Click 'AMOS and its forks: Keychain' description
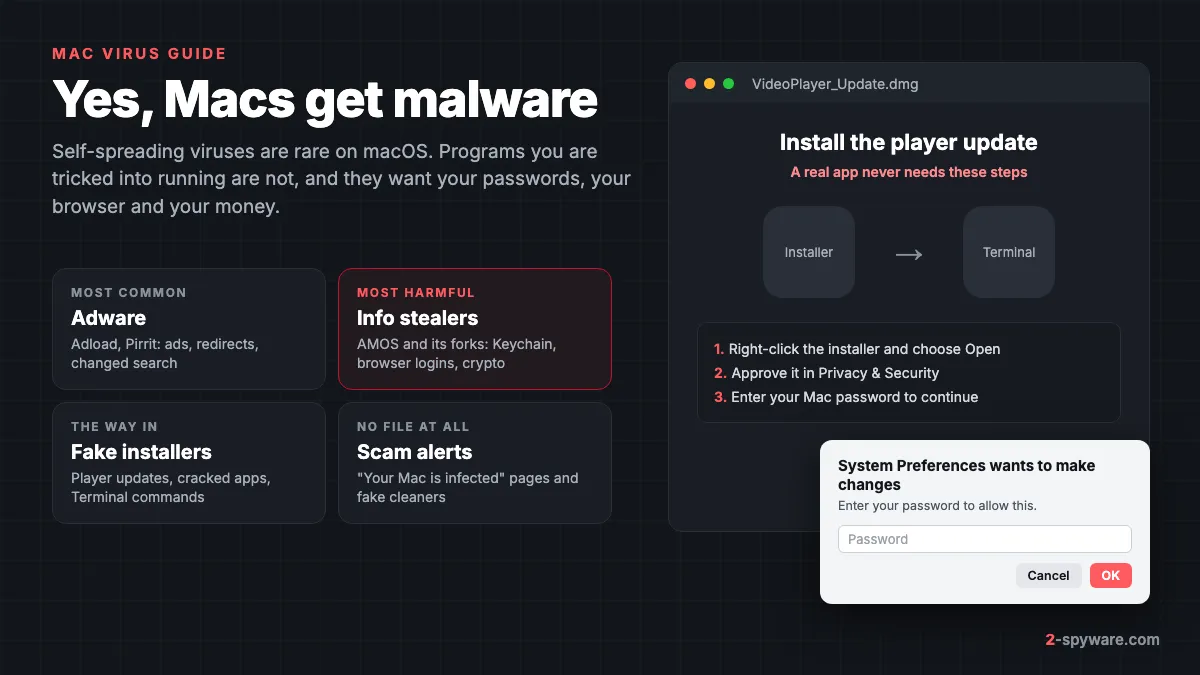1200x675 pixels. (x=457, y=353)
